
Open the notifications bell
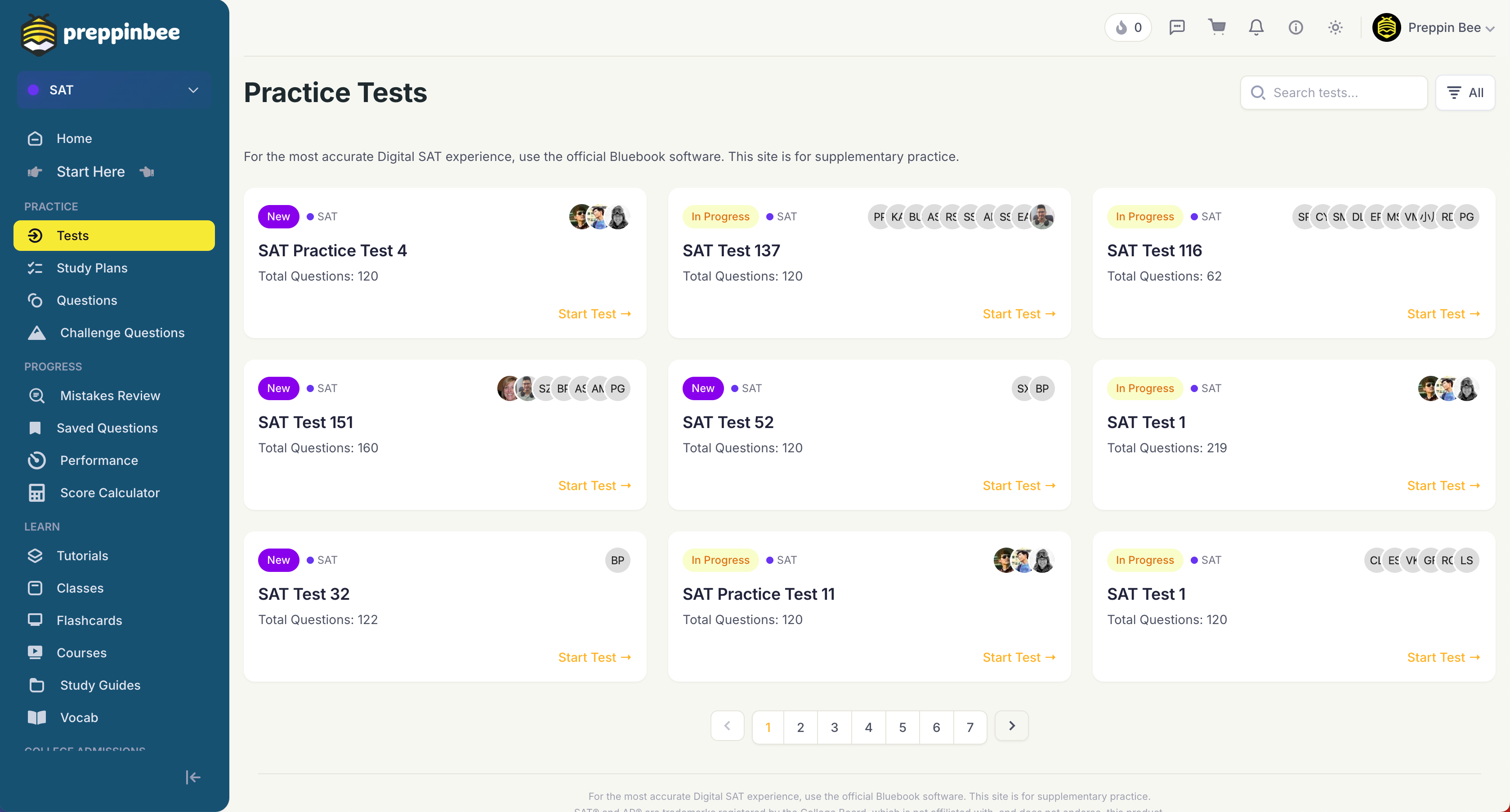point(1256,27)
